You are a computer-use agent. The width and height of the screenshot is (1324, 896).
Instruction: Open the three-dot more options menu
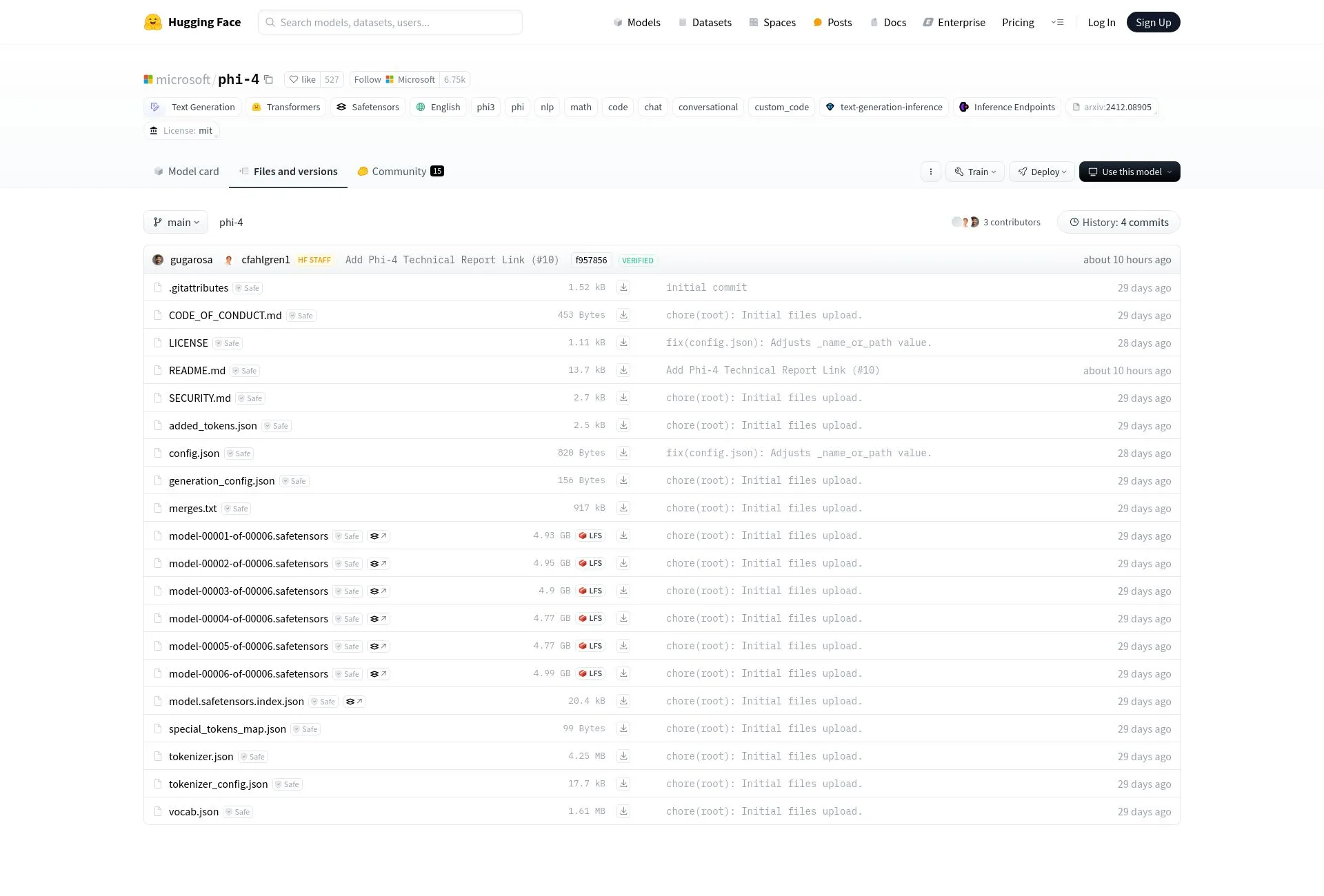930,172
